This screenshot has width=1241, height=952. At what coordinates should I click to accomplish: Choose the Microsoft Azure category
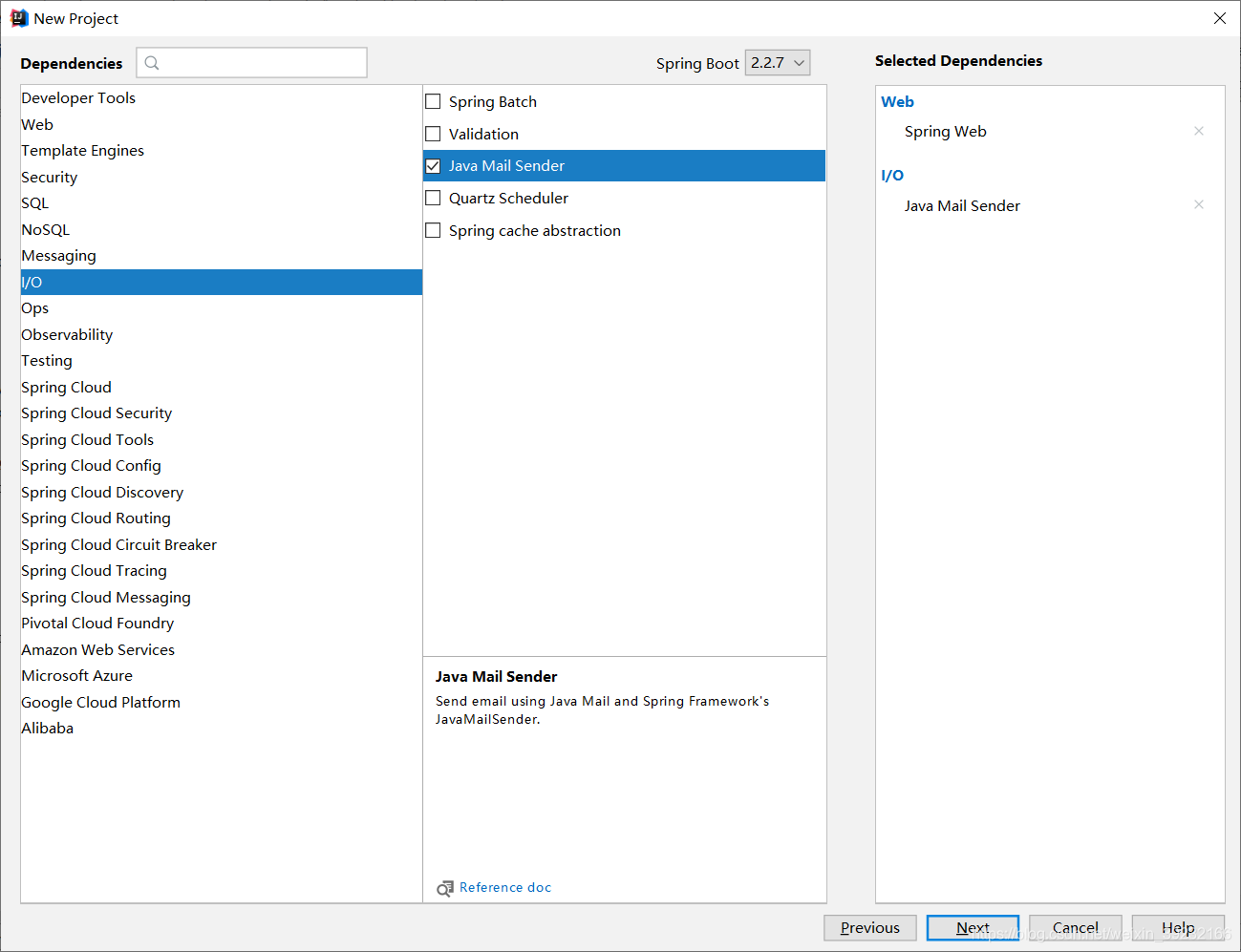pos(222,676)
